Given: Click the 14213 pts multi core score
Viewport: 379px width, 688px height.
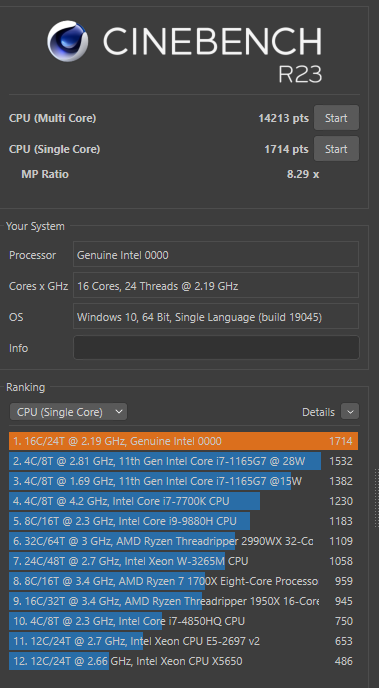Looking at the screenshot, I should (283, 118).
